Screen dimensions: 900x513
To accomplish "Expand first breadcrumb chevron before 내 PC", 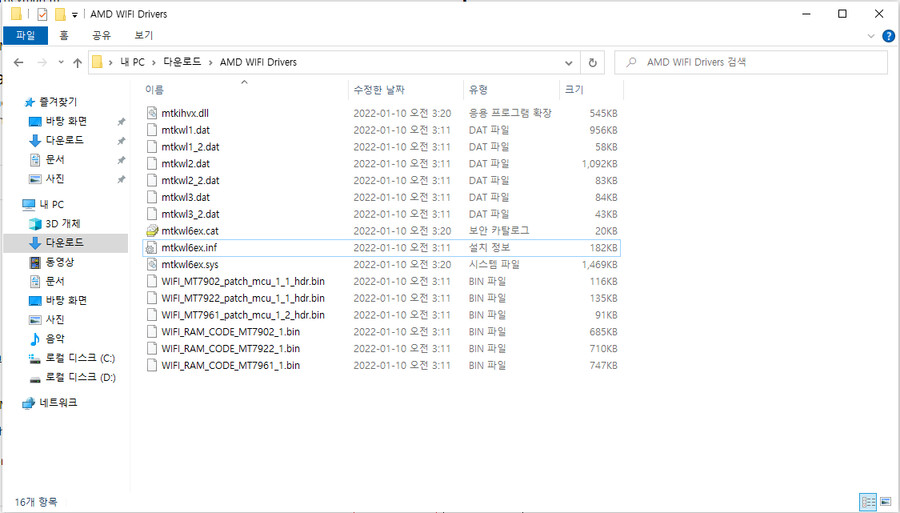I will click(110, 63).
